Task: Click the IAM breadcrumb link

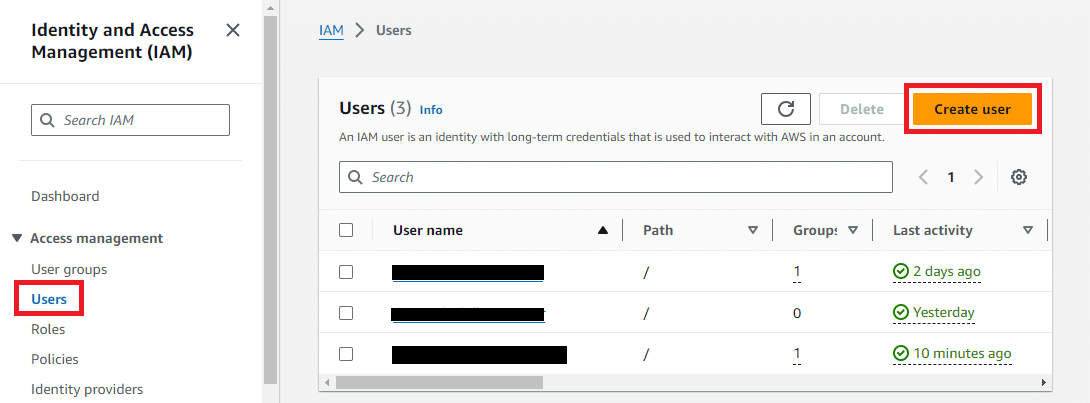Action: pyautogui.click(x=331, y=31)
